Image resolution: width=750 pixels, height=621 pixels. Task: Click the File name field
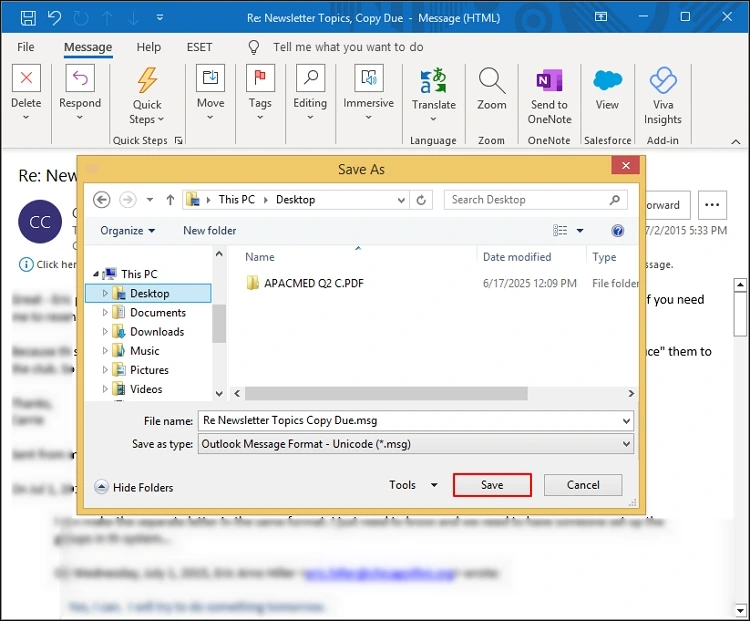click(415, 421)
